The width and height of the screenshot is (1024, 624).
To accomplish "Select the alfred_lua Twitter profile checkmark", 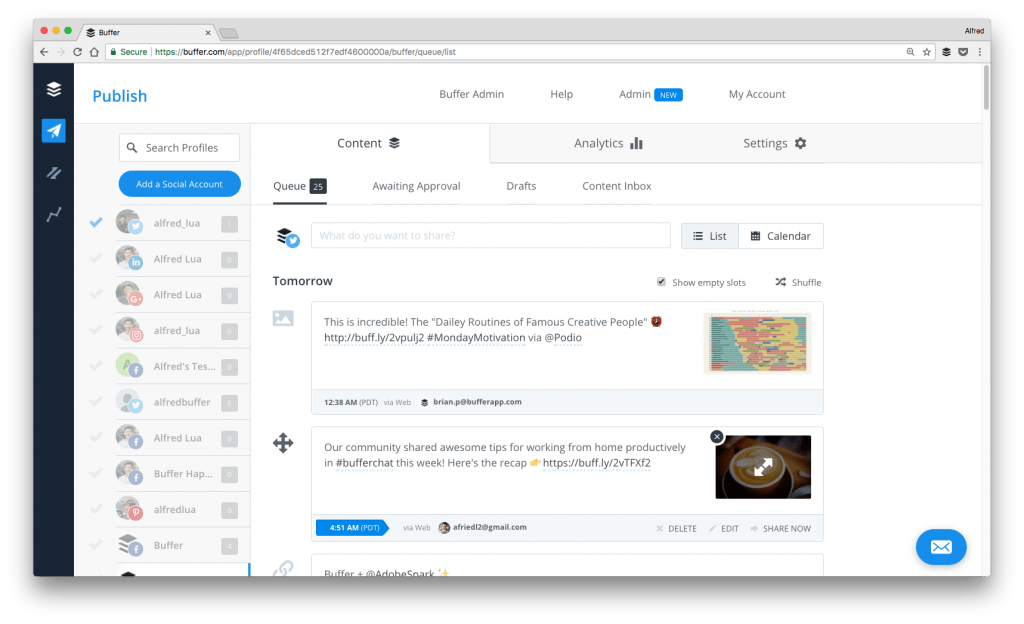I will [x=96, y=222].
